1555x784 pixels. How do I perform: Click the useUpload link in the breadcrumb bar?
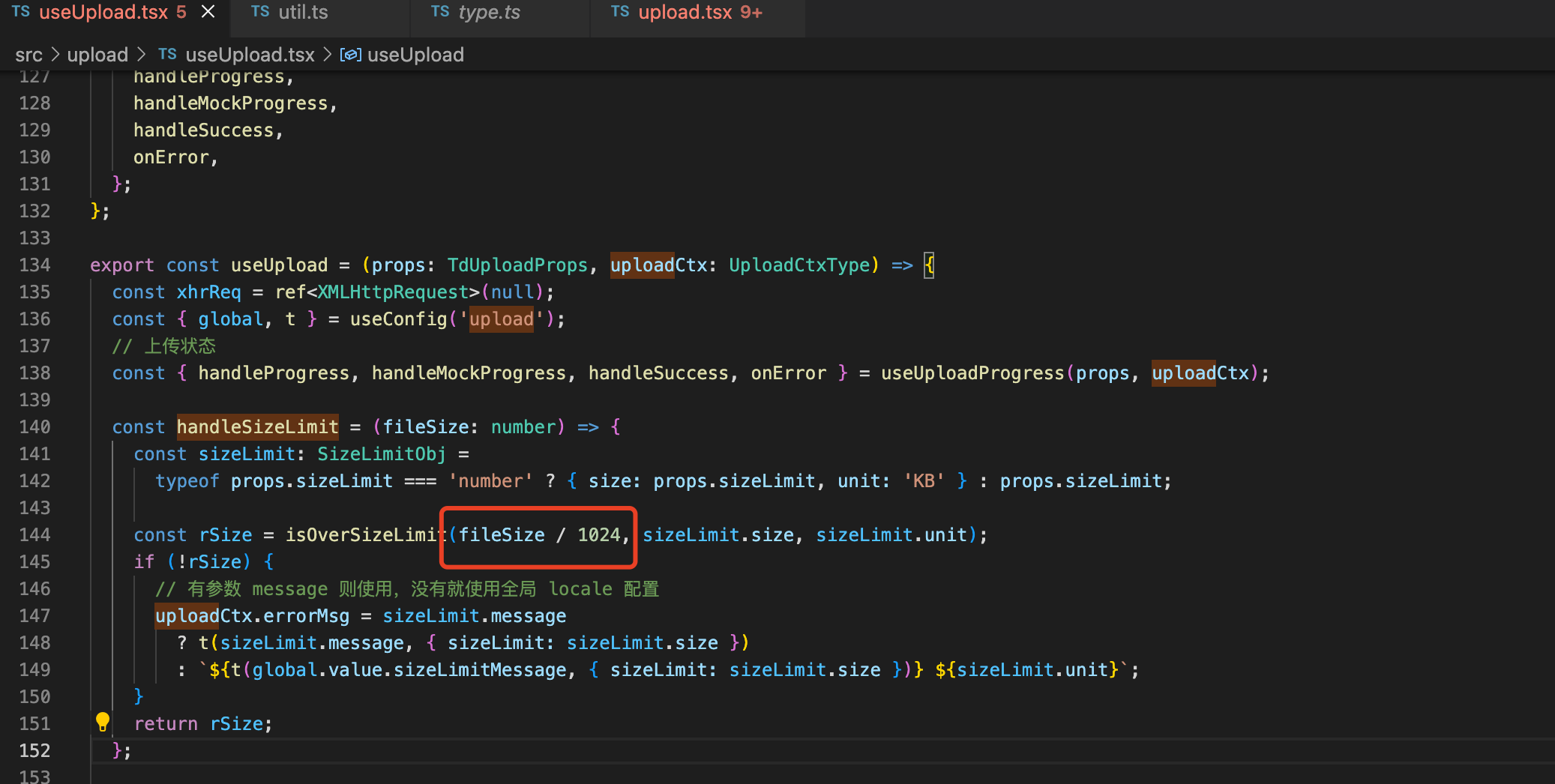(x=416, y=54)
